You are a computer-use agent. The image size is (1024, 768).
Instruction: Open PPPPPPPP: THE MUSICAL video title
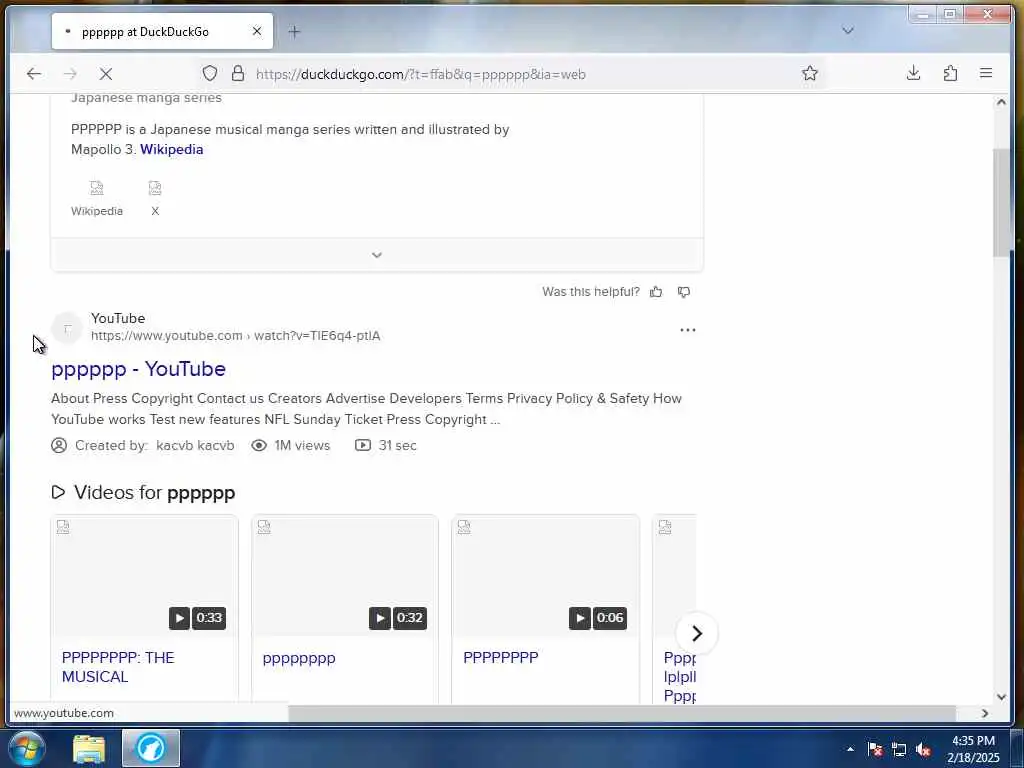tap(118, 667)
